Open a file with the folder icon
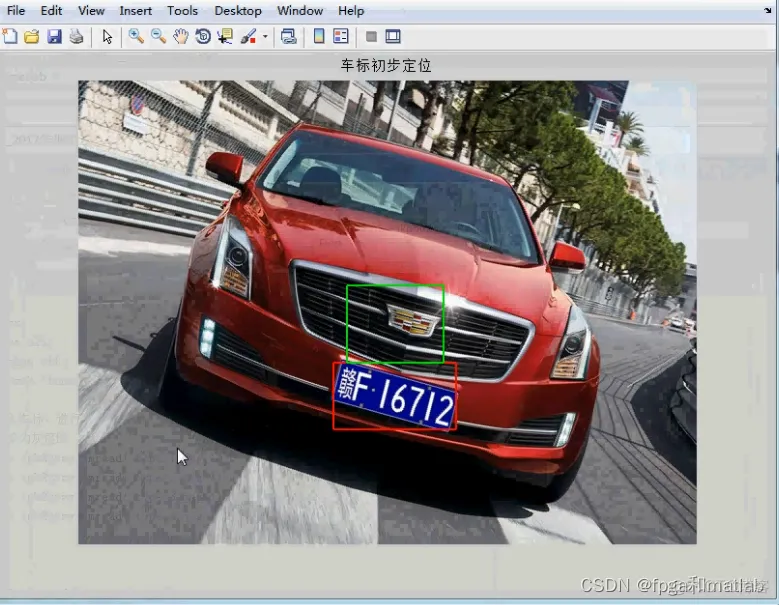 pyautogui.click(x=32, y=36)
